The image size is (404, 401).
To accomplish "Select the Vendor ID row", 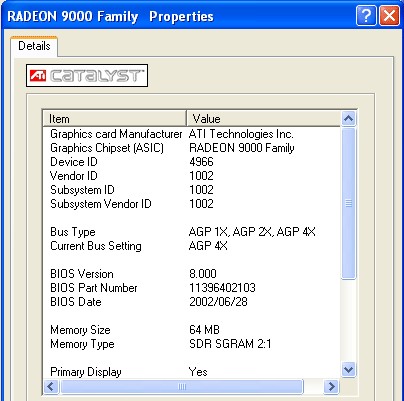I will 192,176.
